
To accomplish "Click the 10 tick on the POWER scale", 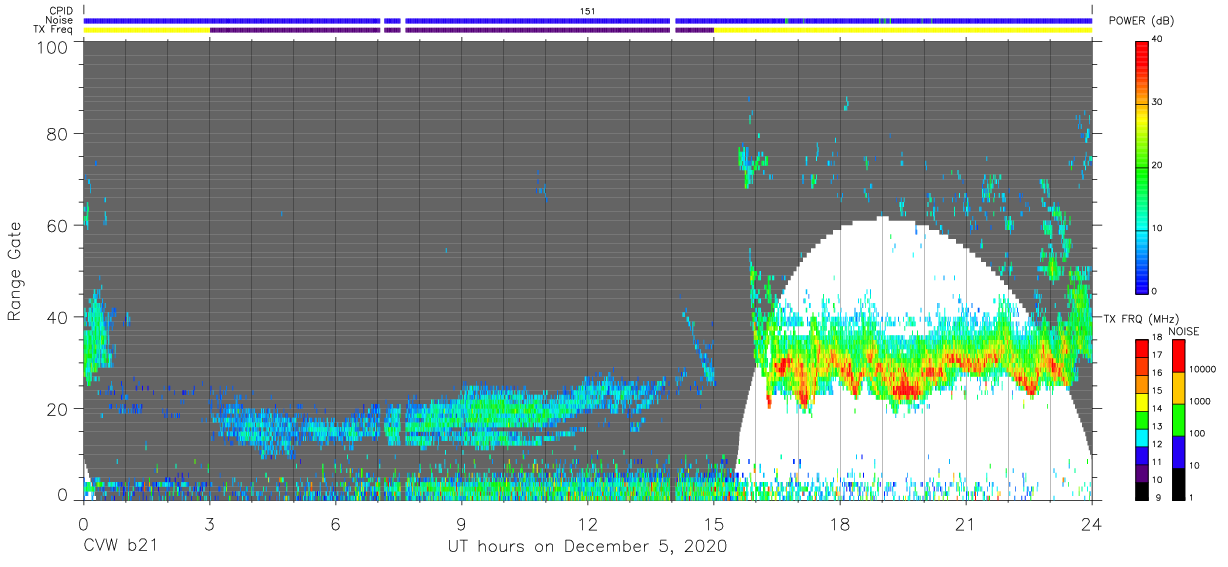I will pyautogui.click(x=1158, y=228).
